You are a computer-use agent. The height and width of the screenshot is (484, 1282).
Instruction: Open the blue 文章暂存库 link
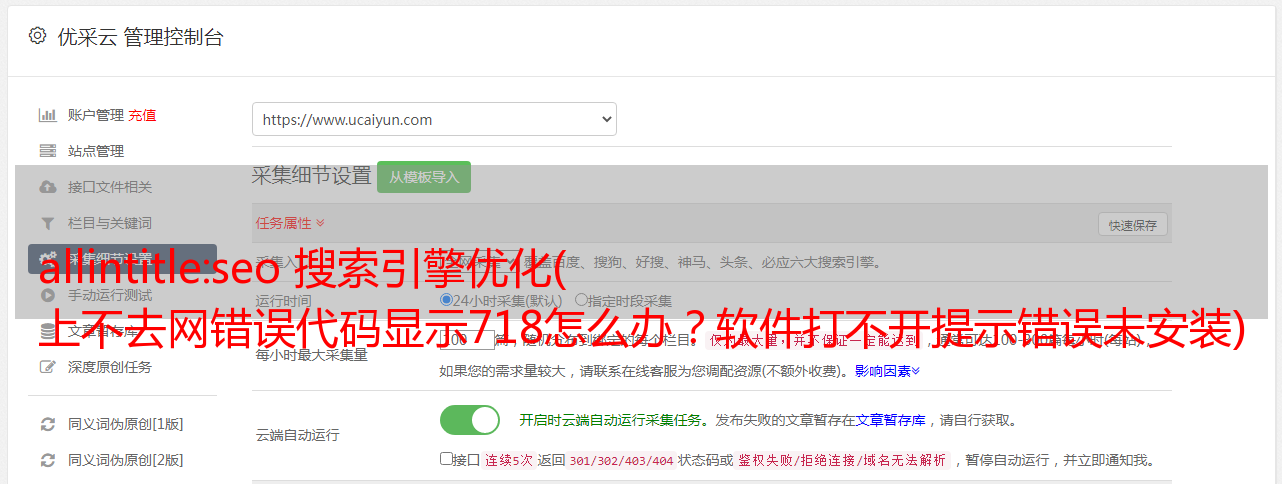click(890, 420)
